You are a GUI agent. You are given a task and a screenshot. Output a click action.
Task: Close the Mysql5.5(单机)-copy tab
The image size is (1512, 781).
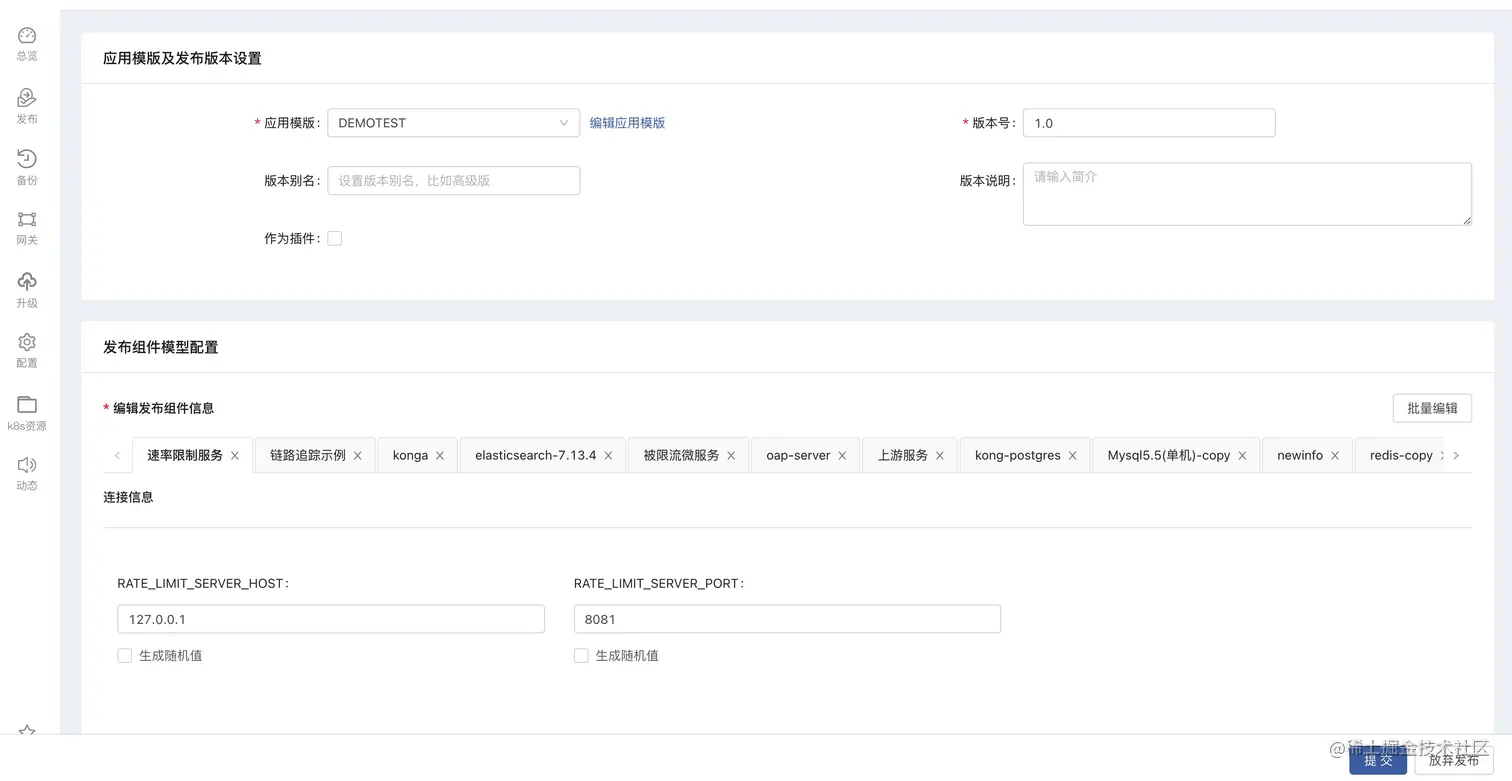pyautogui.click(x=1242, y=456)
